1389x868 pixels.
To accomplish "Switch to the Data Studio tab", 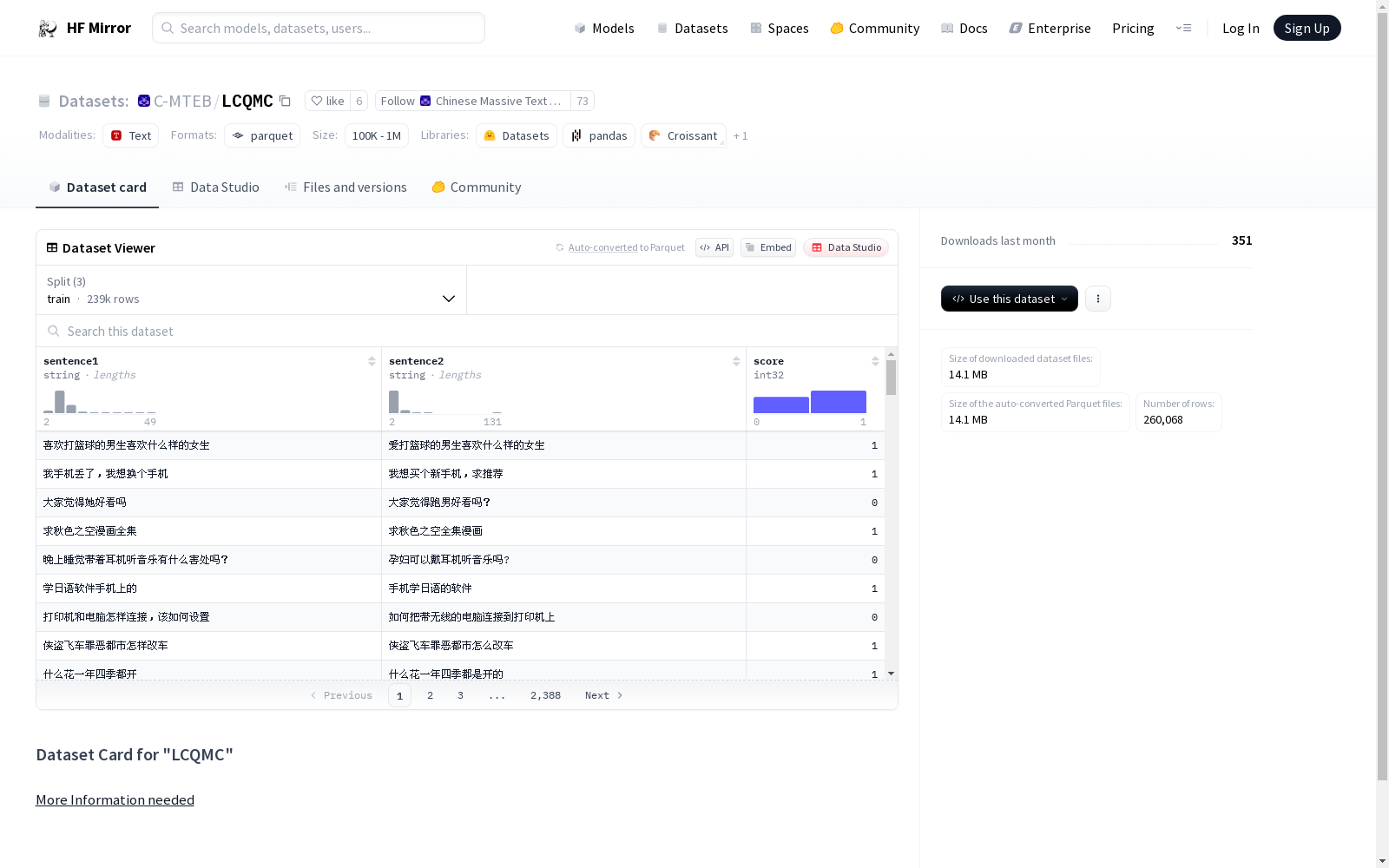I will pos(216,187).
